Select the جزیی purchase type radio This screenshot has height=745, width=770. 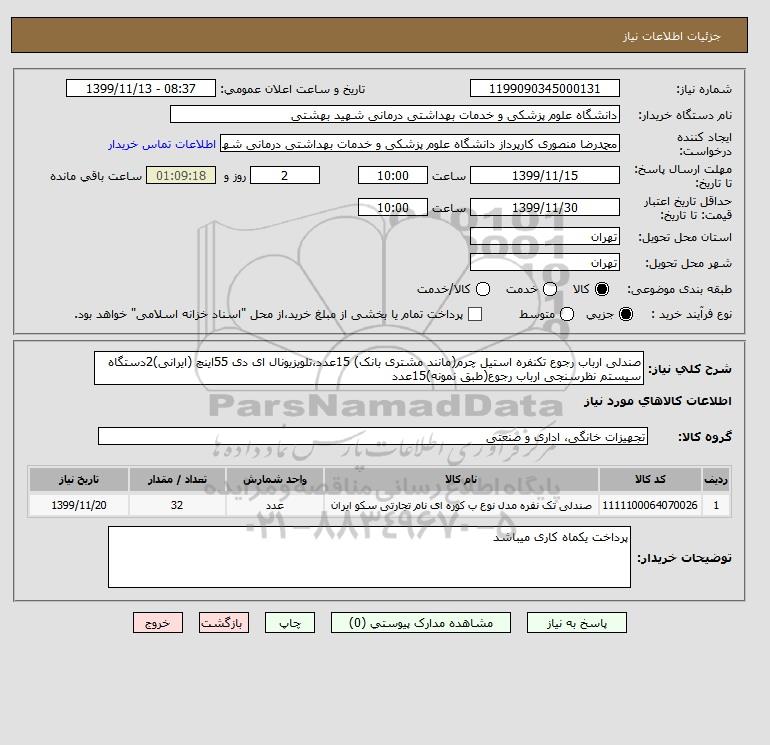626,314
